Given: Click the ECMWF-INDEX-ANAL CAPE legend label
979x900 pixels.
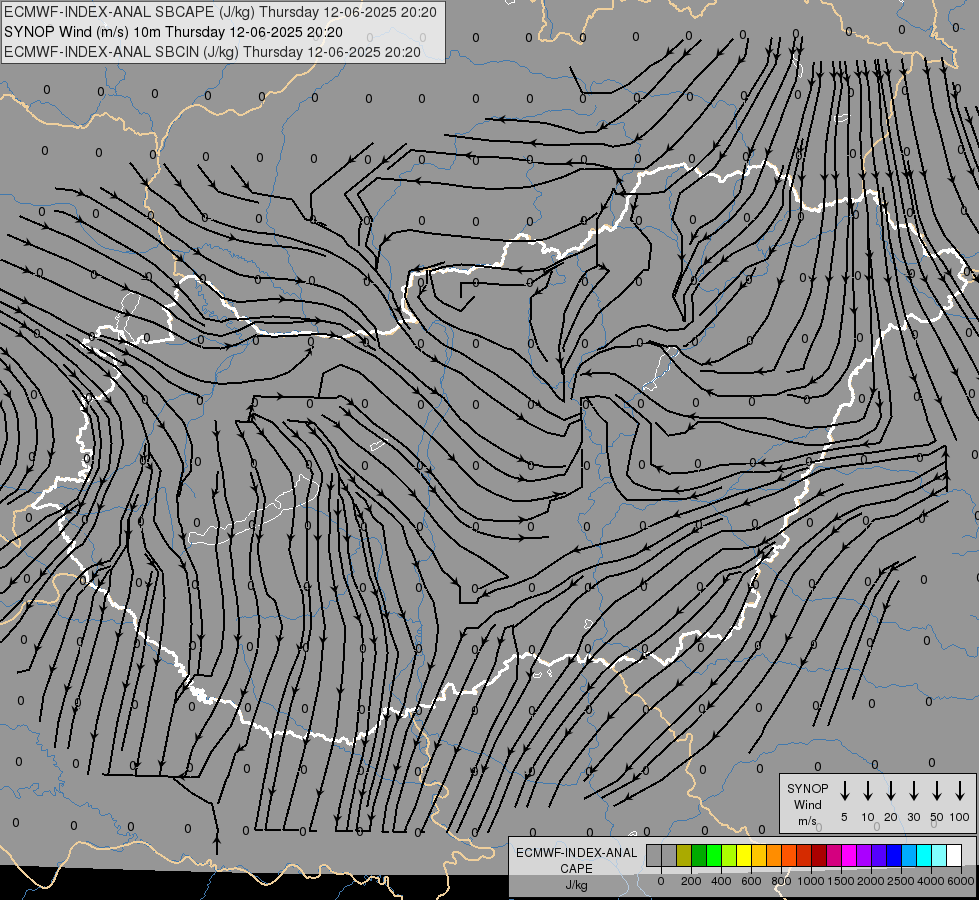Looking at the screenshot, I should point(576,860).
